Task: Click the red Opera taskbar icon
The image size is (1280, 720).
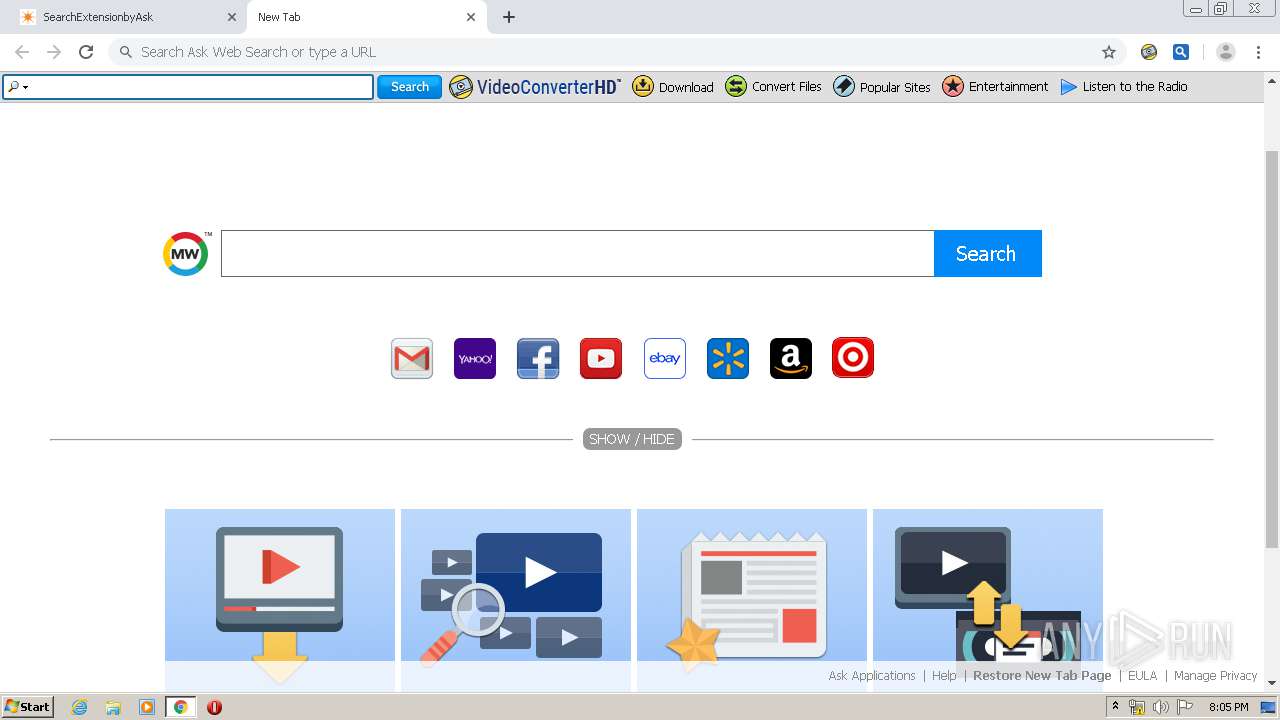Action: [x=214, y=707]
